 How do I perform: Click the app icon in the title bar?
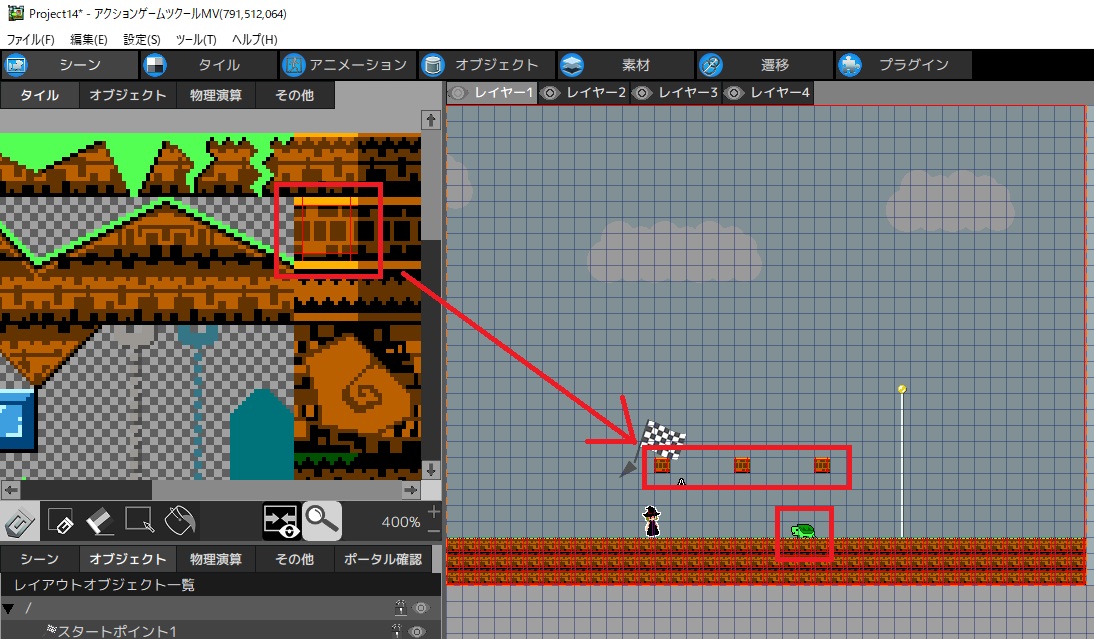15,13
